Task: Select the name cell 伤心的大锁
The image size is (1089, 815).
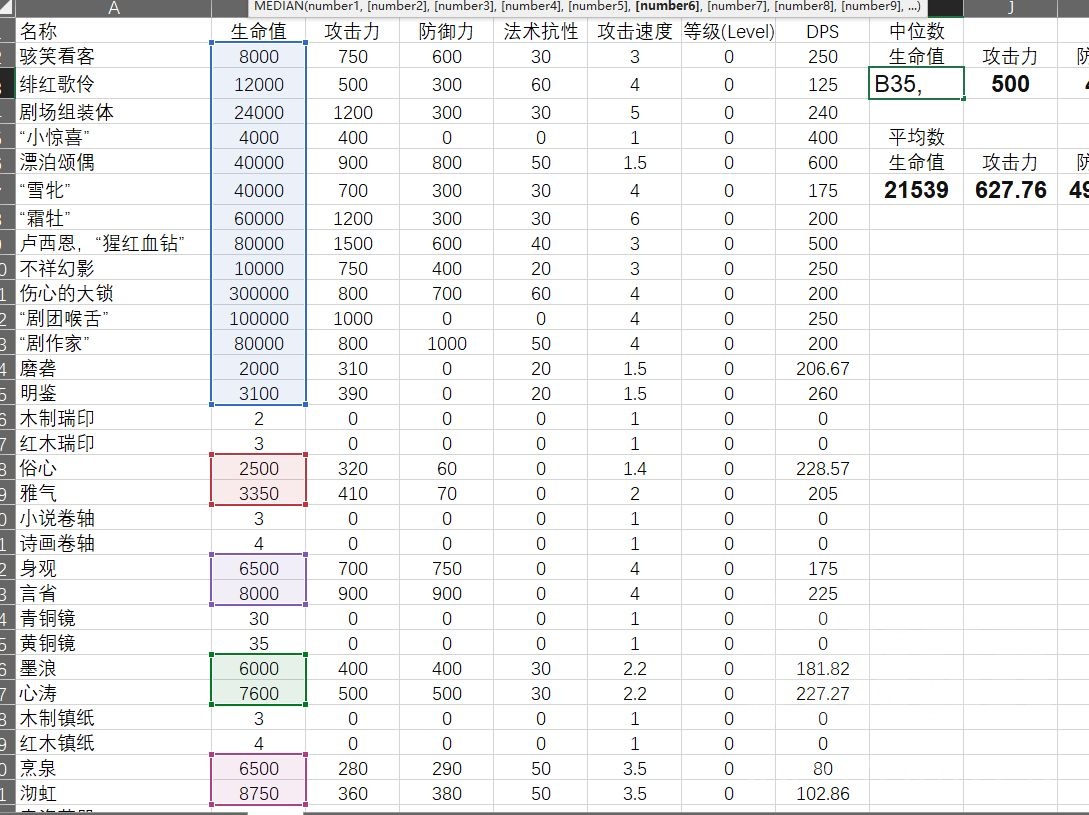Action: tap(114, 293)
